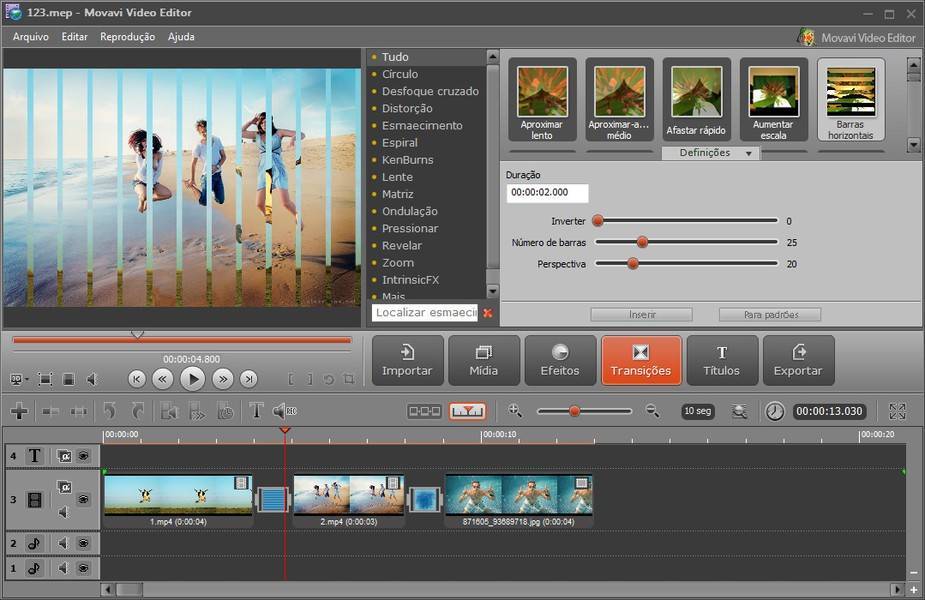Click the rotate icon under the preview

click(329, 379)
